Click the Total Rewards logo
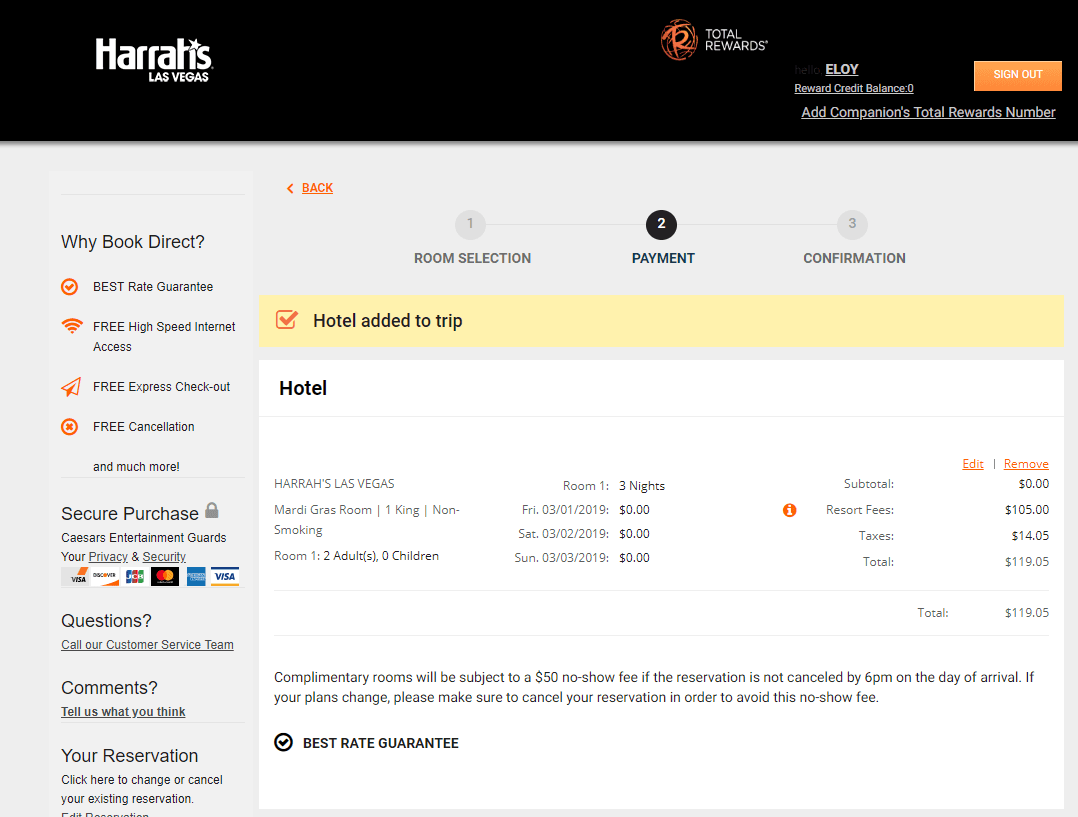This screenshot has width=1078, height=817. click(x=714, y=40)
